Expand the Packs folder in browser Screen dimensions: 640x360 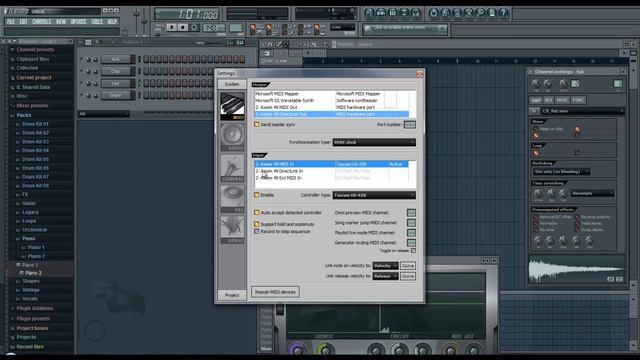pyautogui.click(x=23, y=116)
